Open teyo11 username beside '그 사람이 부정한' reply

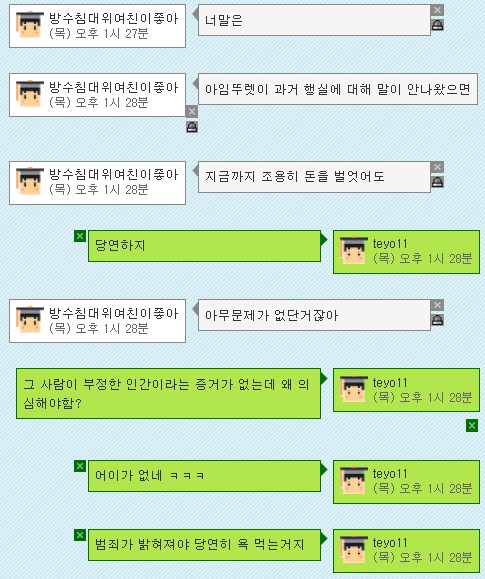(390, 383)
